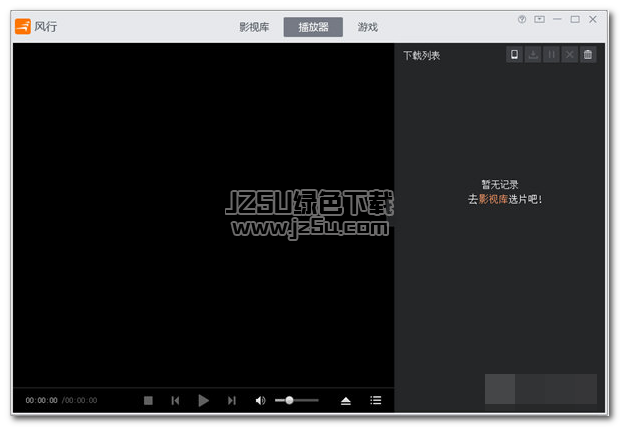Screen dimensions: 620x427
Task: Click the start download icon
Action: [x=533, y=55]
